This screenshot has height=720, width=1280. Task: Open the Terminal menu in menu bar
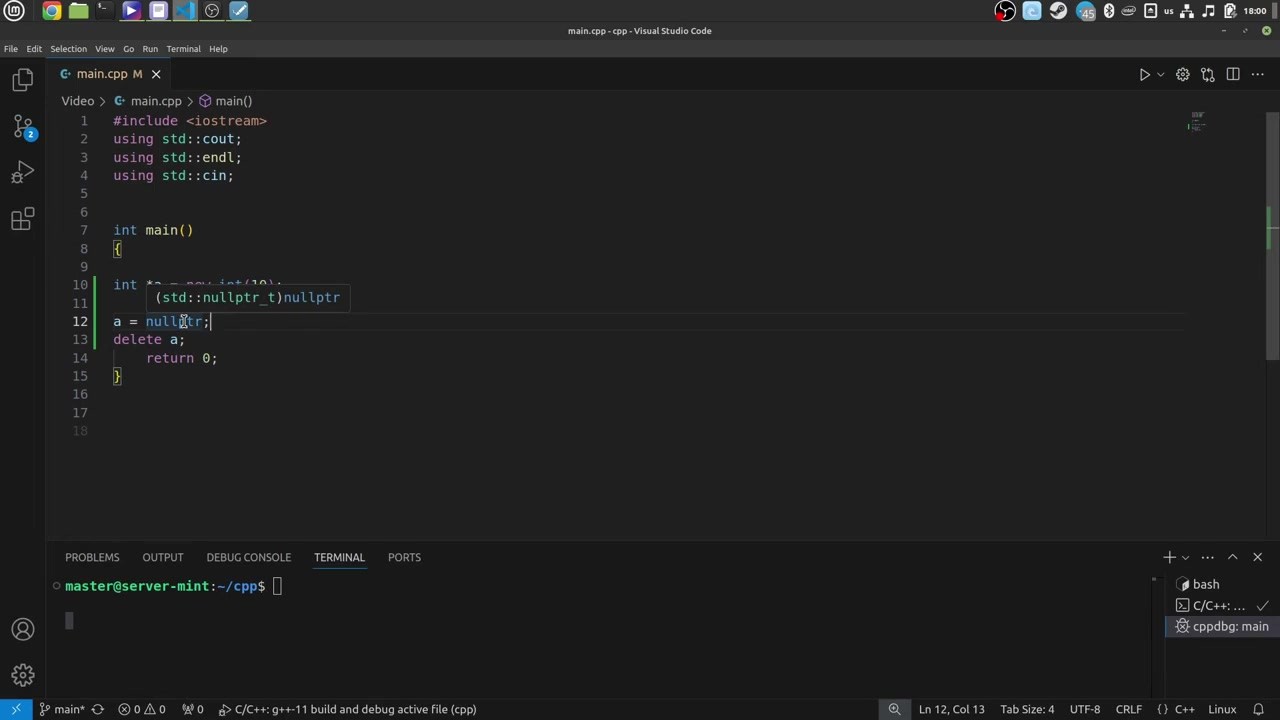click(x=183, y=48)
